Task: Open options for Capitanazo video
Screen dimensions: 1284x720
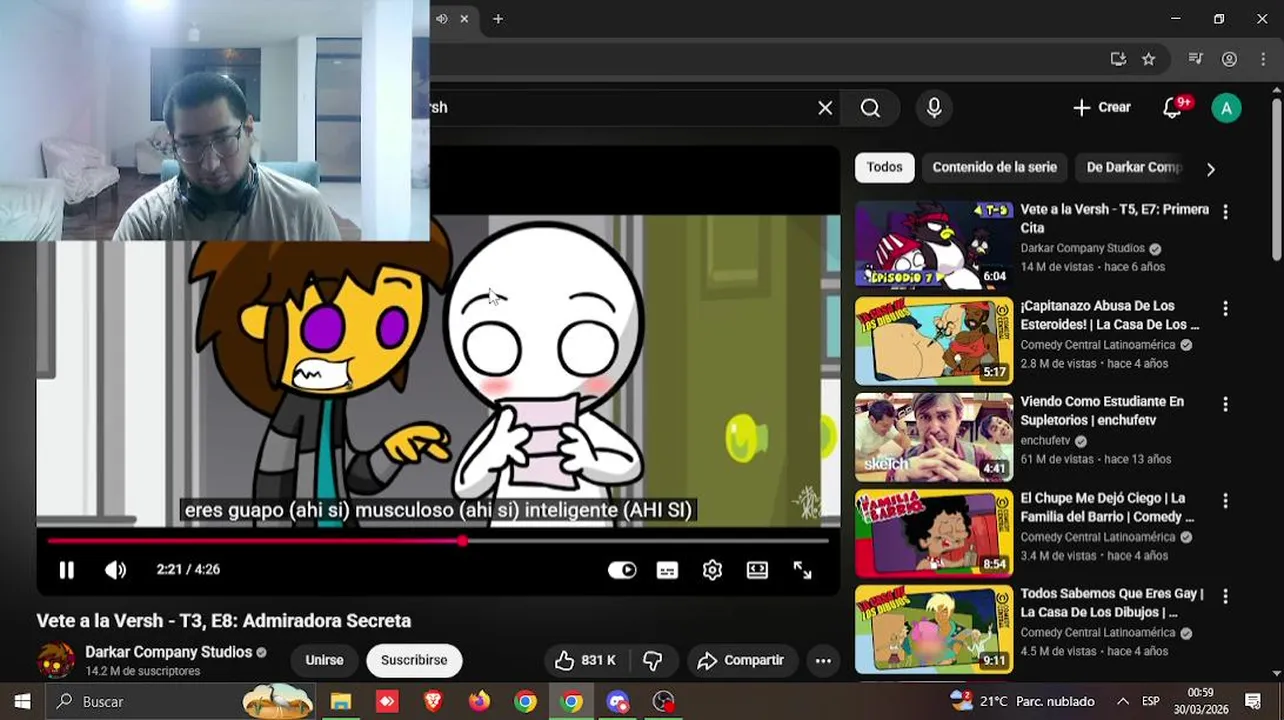Action: click(x=1225, y=308)
